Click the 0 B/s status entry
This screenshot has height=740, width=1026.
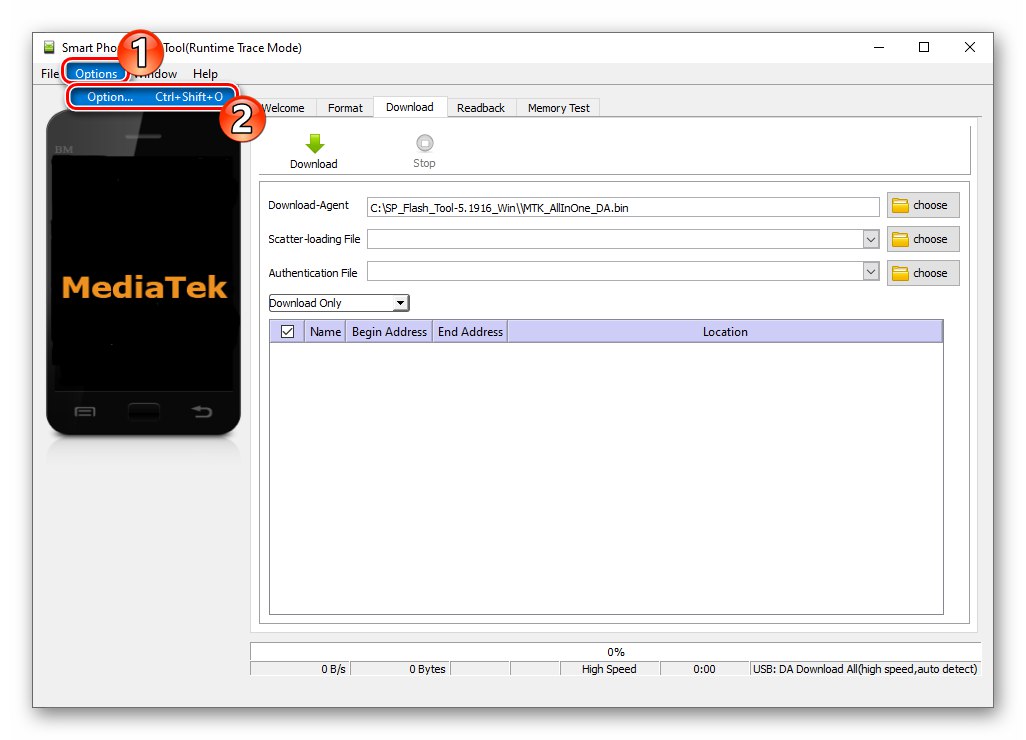300,669
